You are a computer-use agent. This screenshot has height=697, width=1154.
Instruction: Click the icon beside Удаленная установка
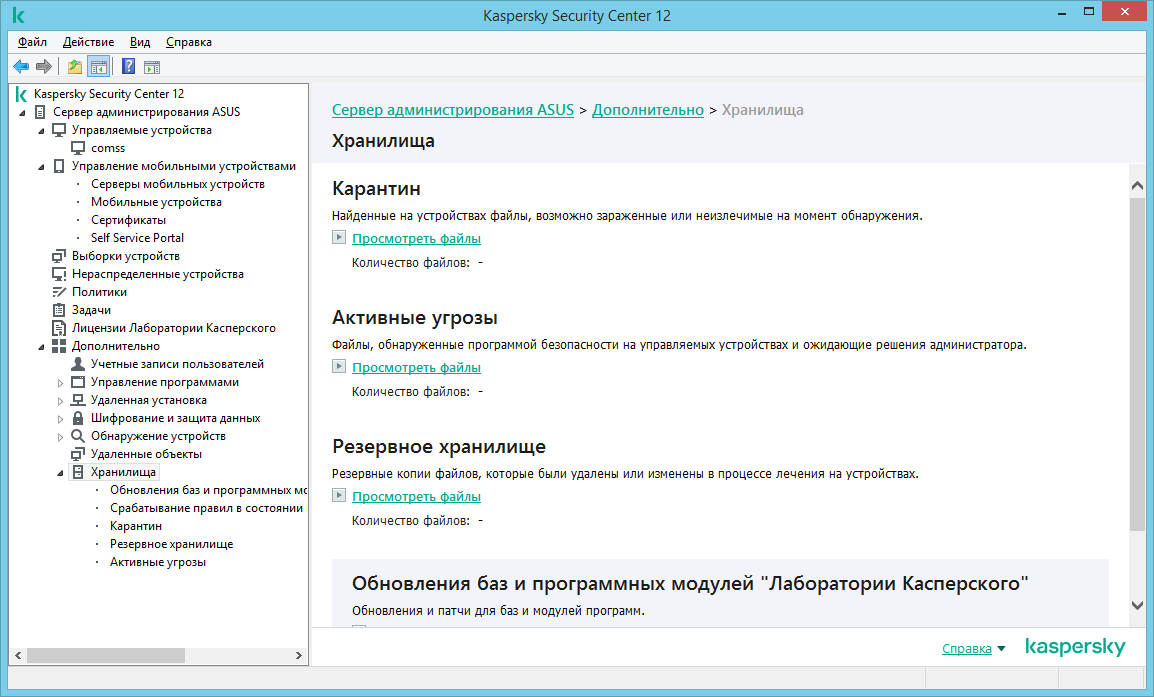pos(78,400)
